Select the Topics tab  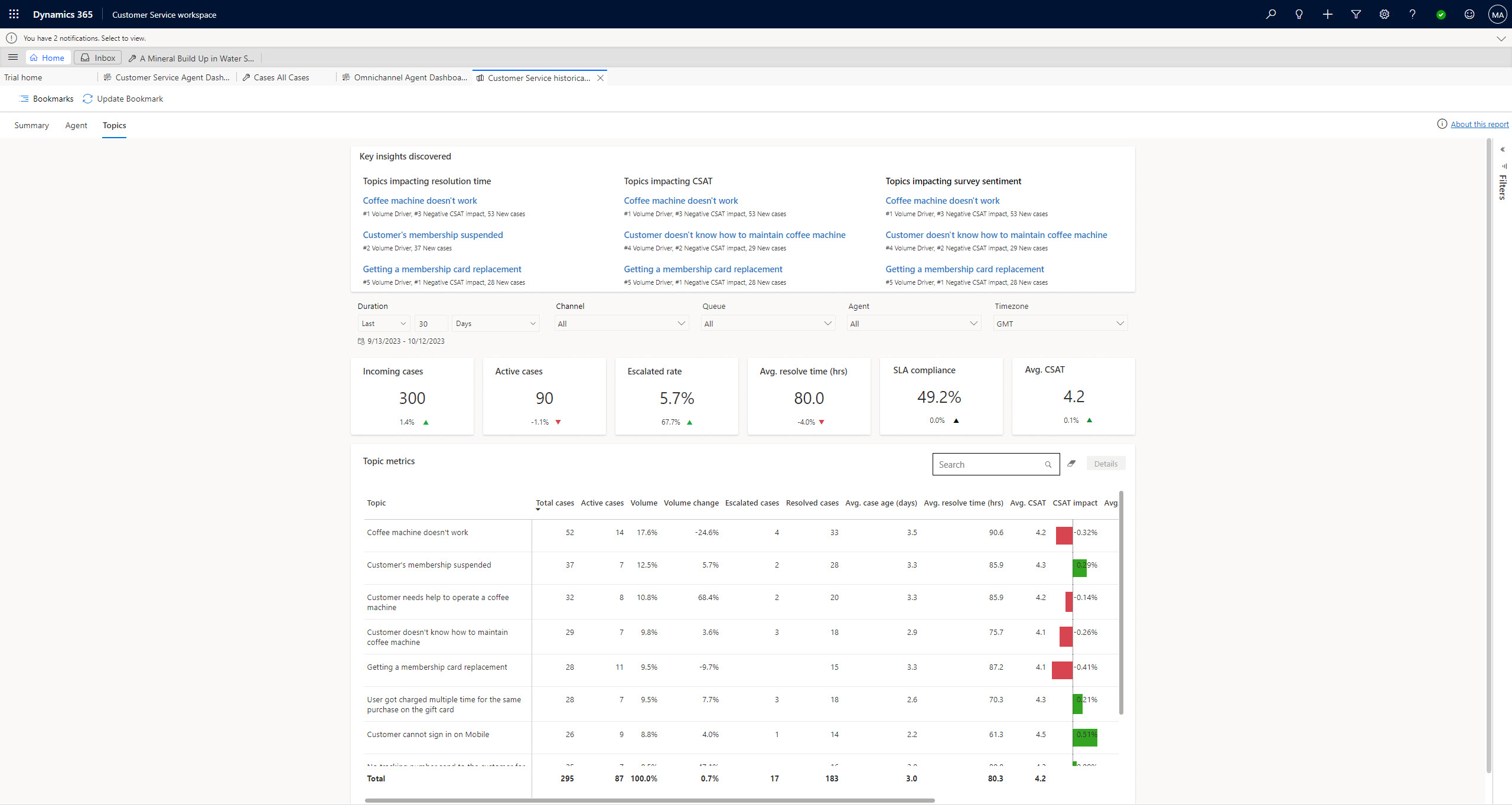coord(114,125)
